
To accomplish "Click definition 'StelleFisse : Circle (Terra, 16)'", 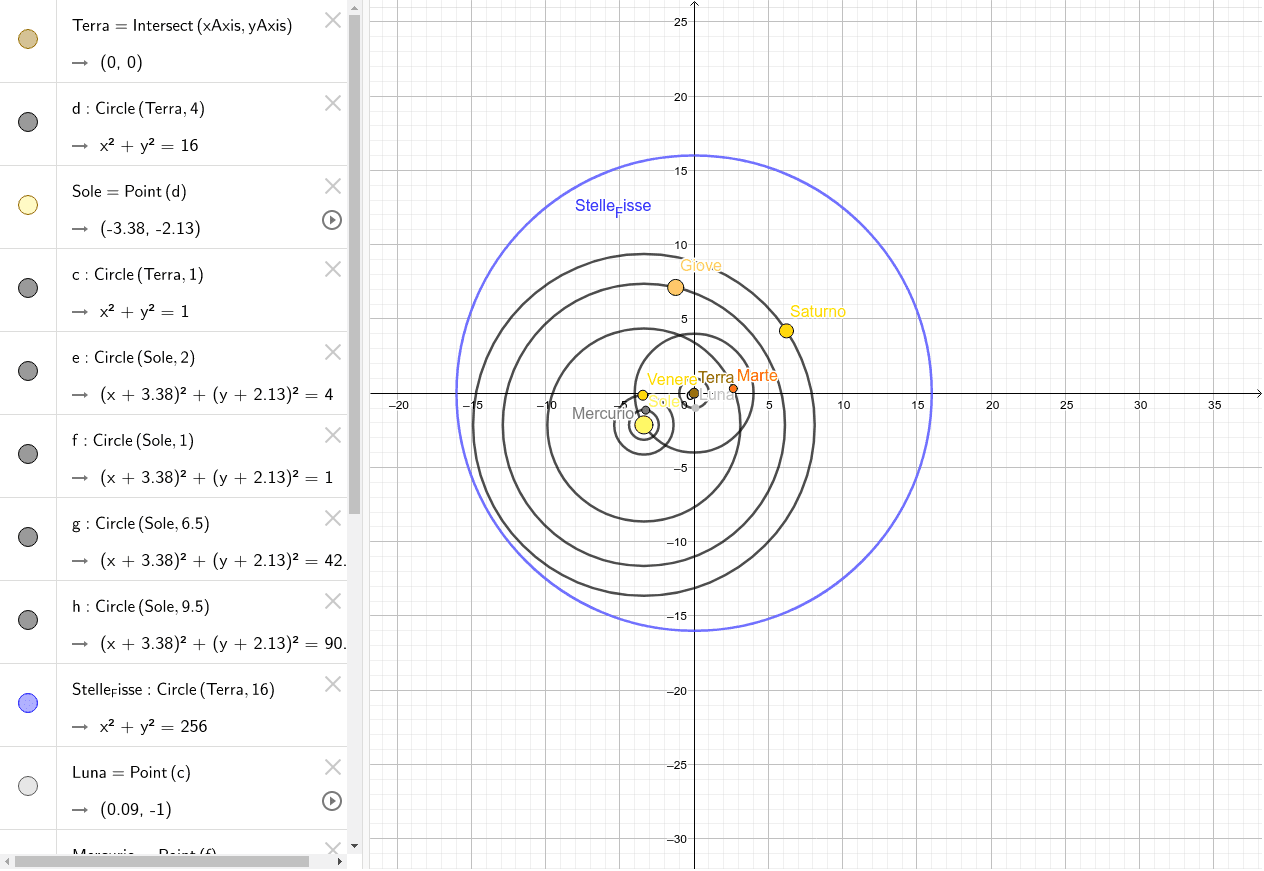I will tap(173, 690).
